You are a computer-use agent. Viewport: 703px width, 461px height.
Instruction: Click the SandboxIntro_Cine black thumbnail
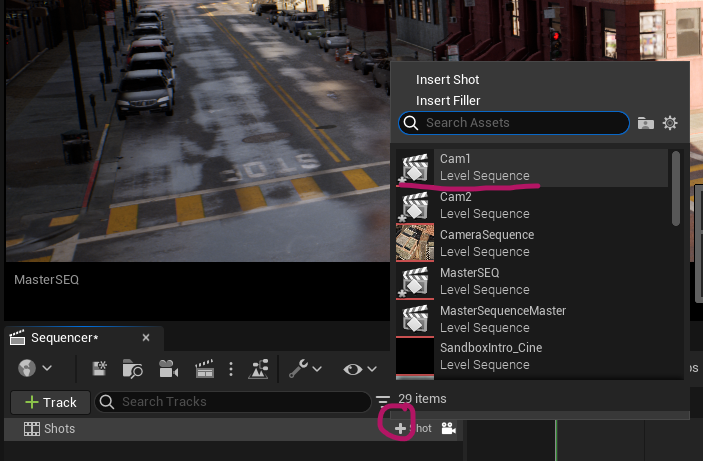click(x=415, y=357)
